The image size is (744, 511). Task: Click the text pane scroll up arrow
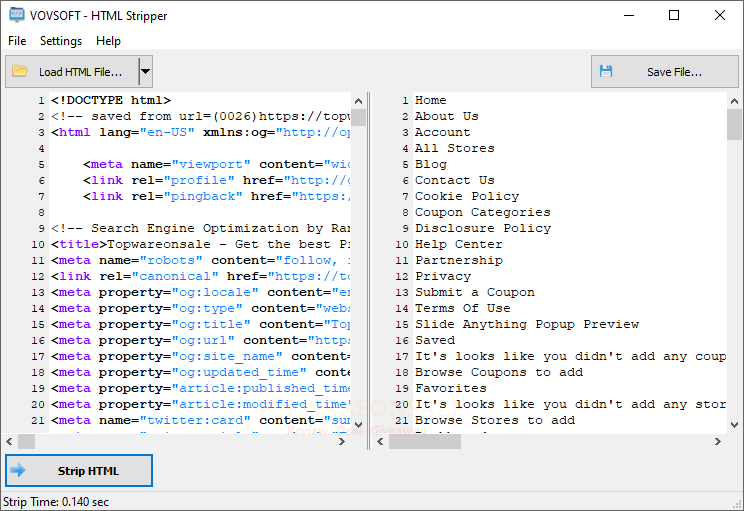click(734, 101)
